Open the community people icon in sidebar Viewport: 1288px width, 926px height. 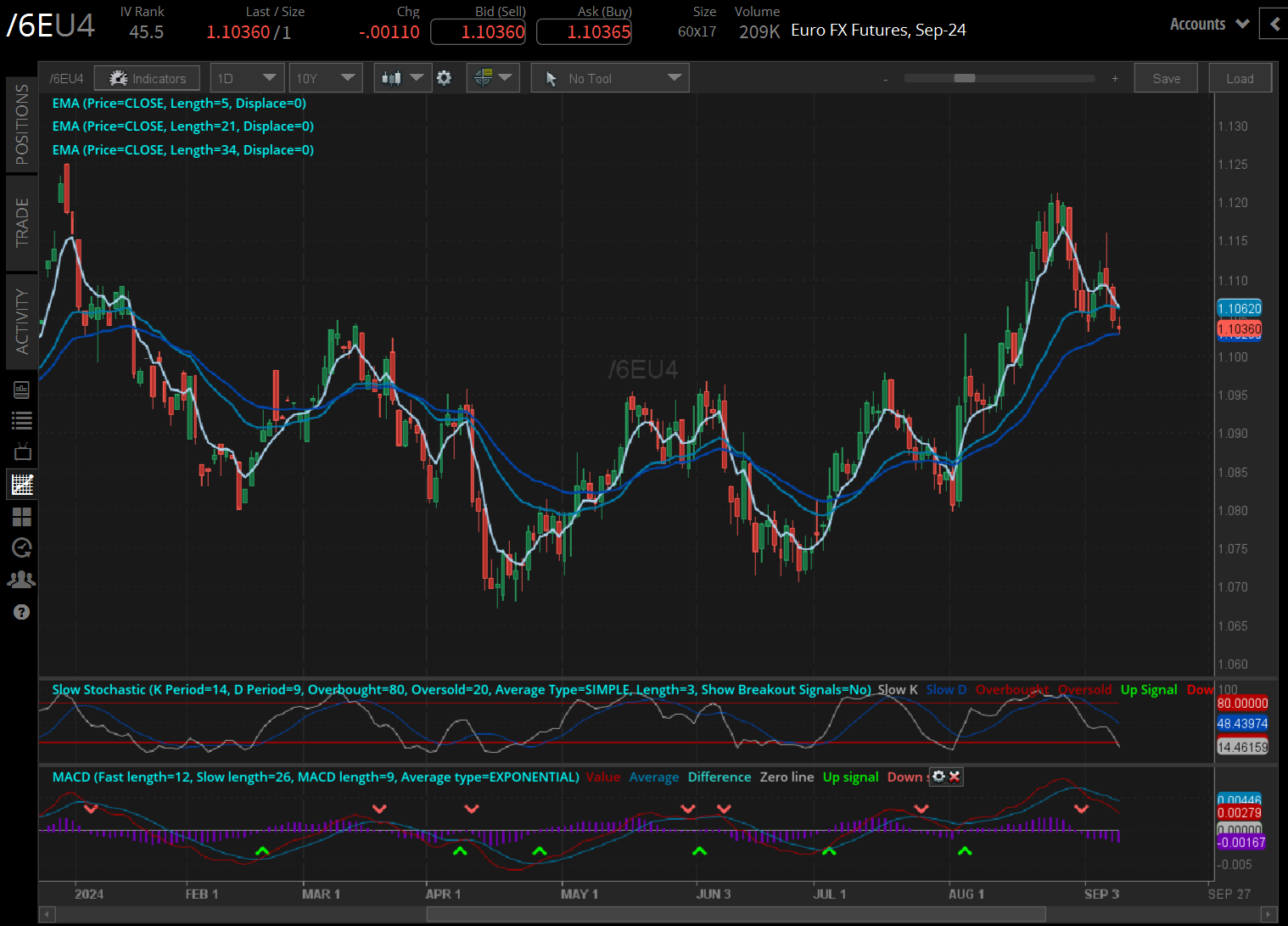22,580
